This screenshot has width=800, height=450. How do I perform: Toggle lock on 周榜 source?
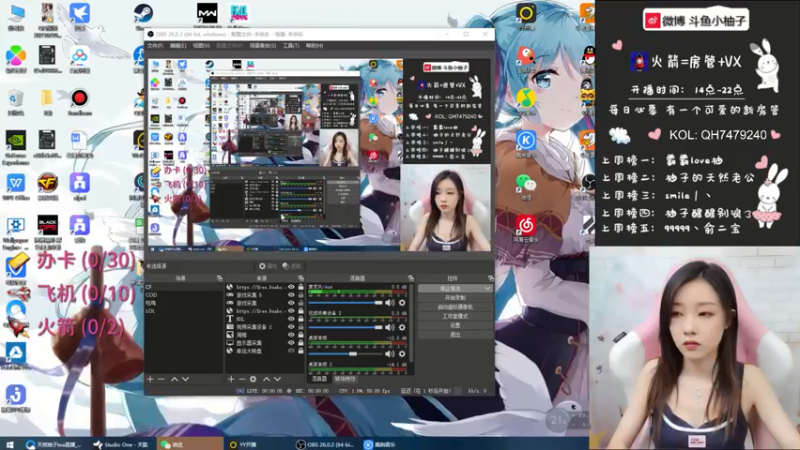click(301, 335)
